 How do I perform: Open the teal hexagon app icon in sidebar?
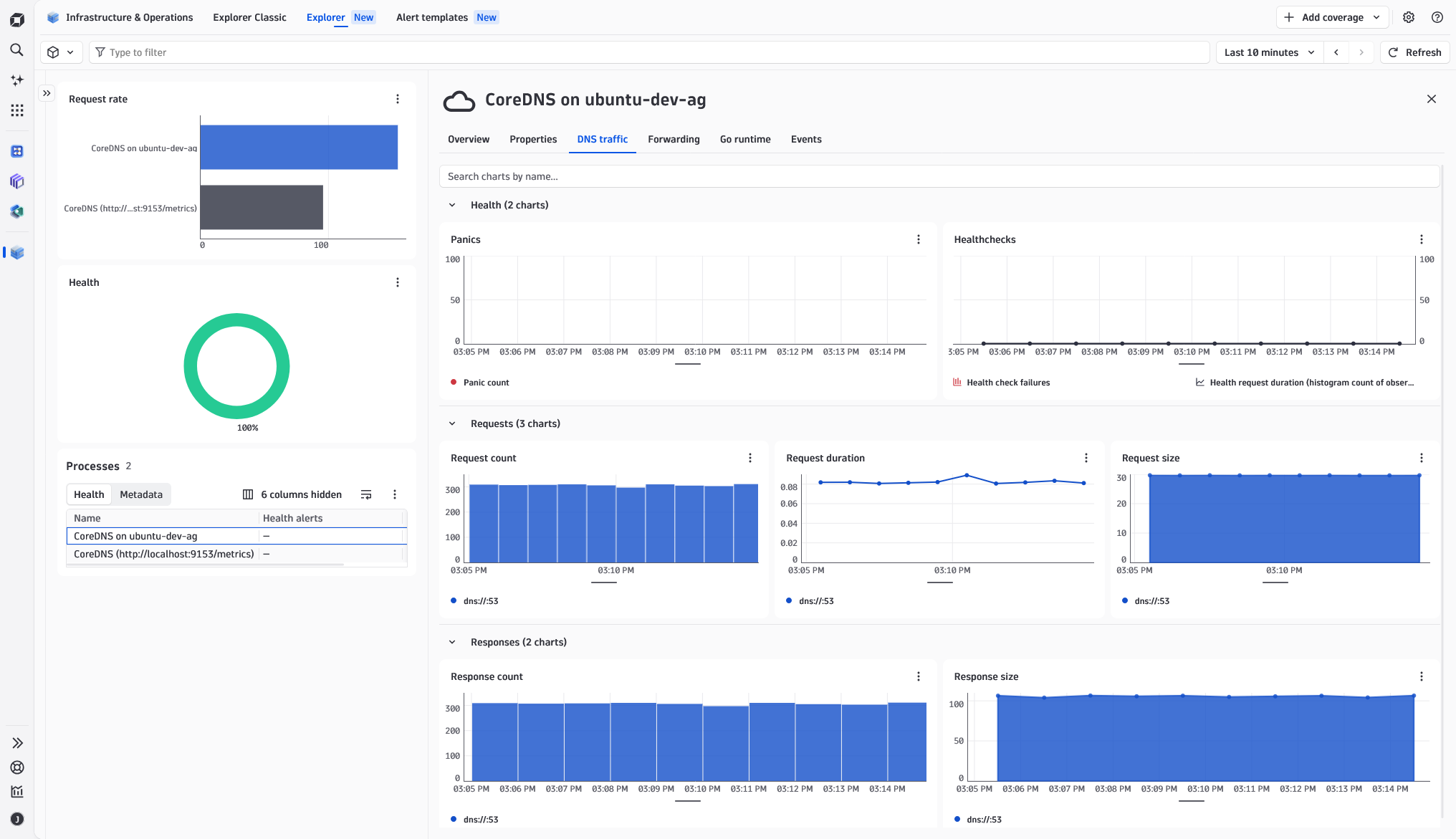[17, 211]
